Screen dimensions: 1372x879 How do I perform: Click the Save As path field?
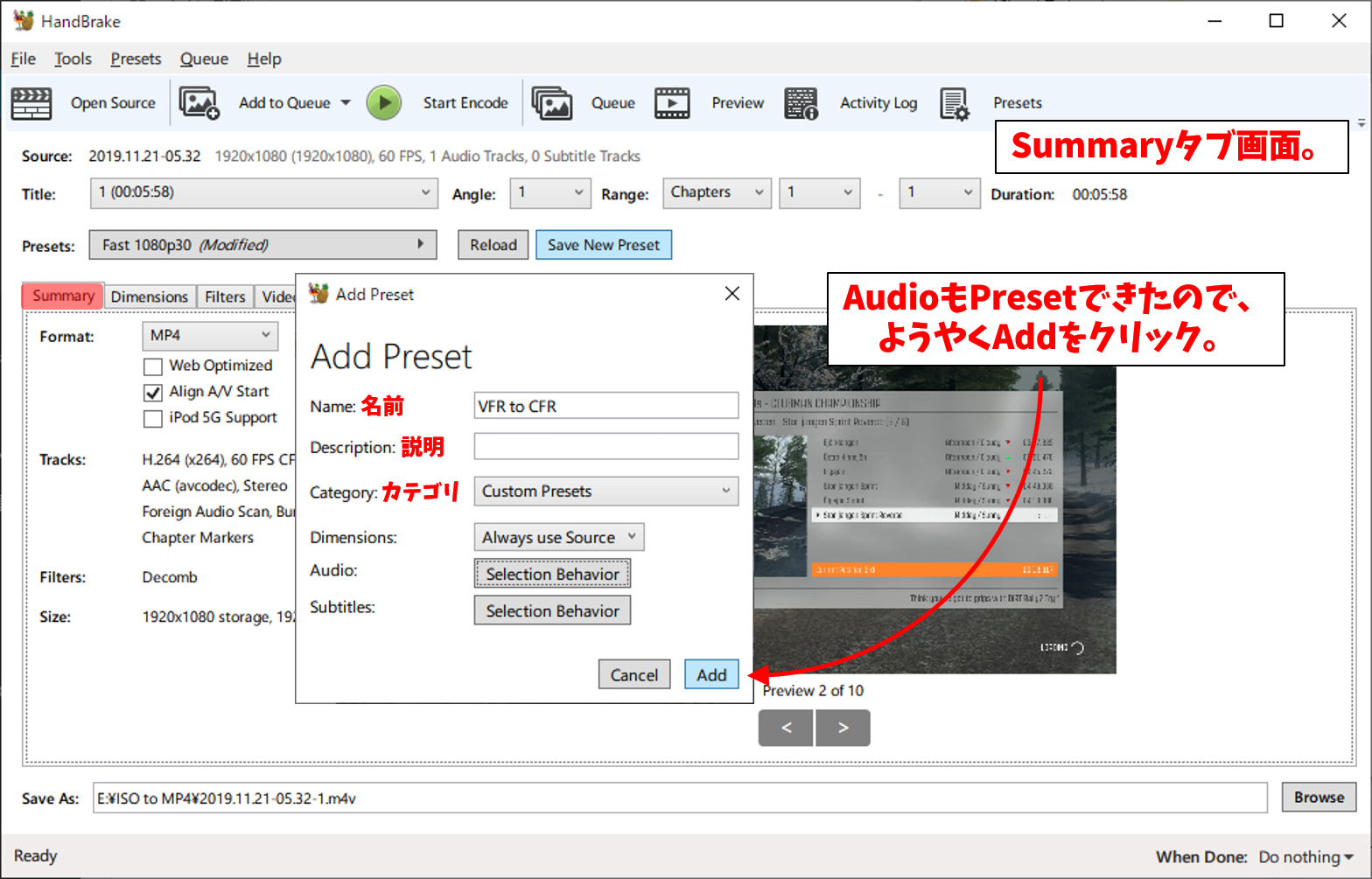pyautogui.click(x=680, y=798)
